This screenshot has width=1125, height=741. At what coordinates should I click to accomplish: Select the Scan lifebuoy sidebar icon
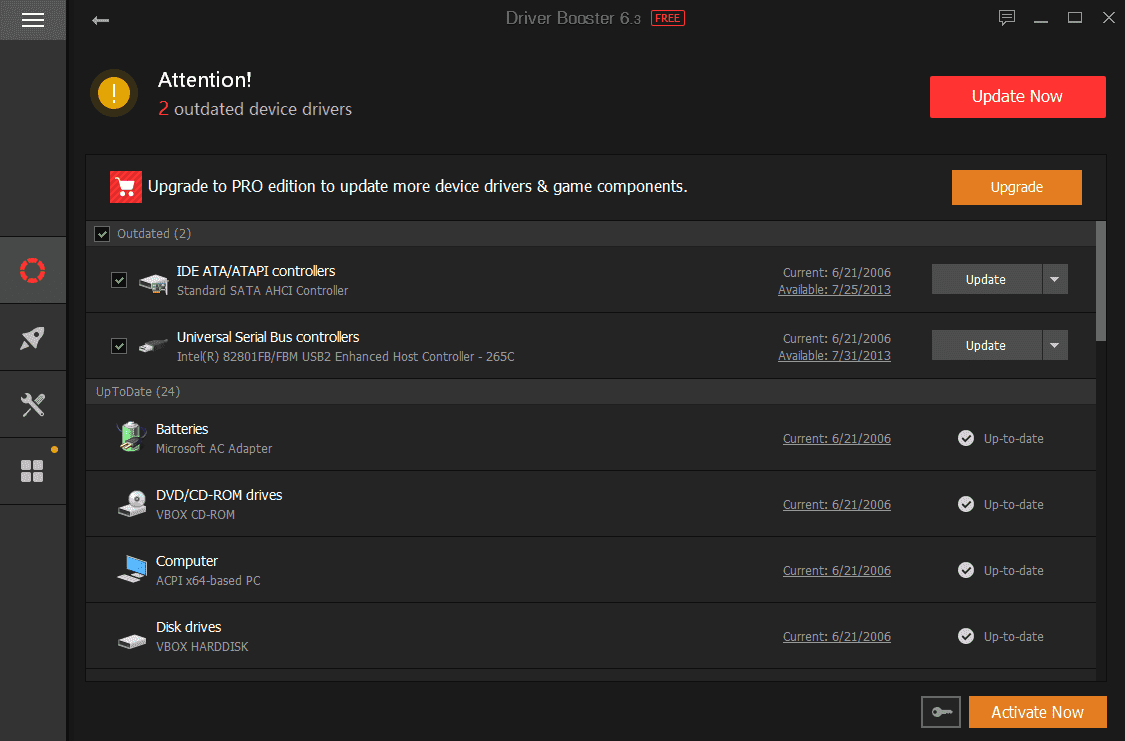[x=32, y=270]
